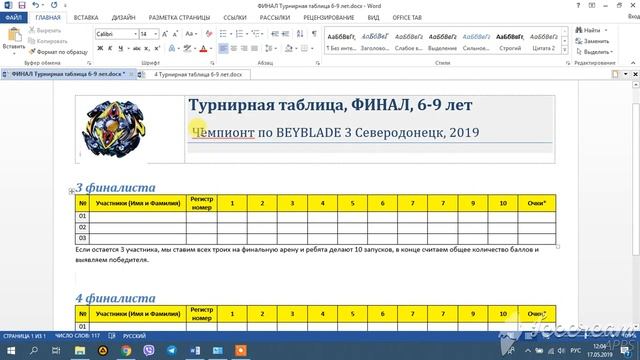Switch to the 4 Турнирная таблица document tab
Viewport: 640px width, 360px height.
198,75
